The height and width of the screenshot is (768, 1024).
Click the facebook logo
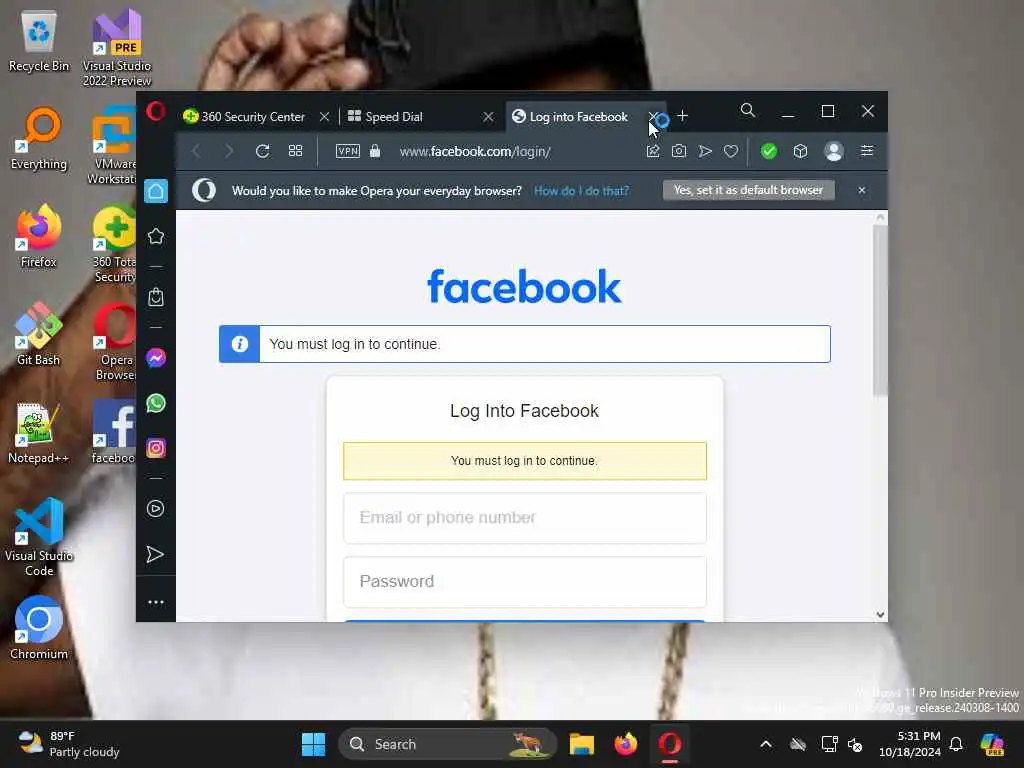tap(524, 287)
